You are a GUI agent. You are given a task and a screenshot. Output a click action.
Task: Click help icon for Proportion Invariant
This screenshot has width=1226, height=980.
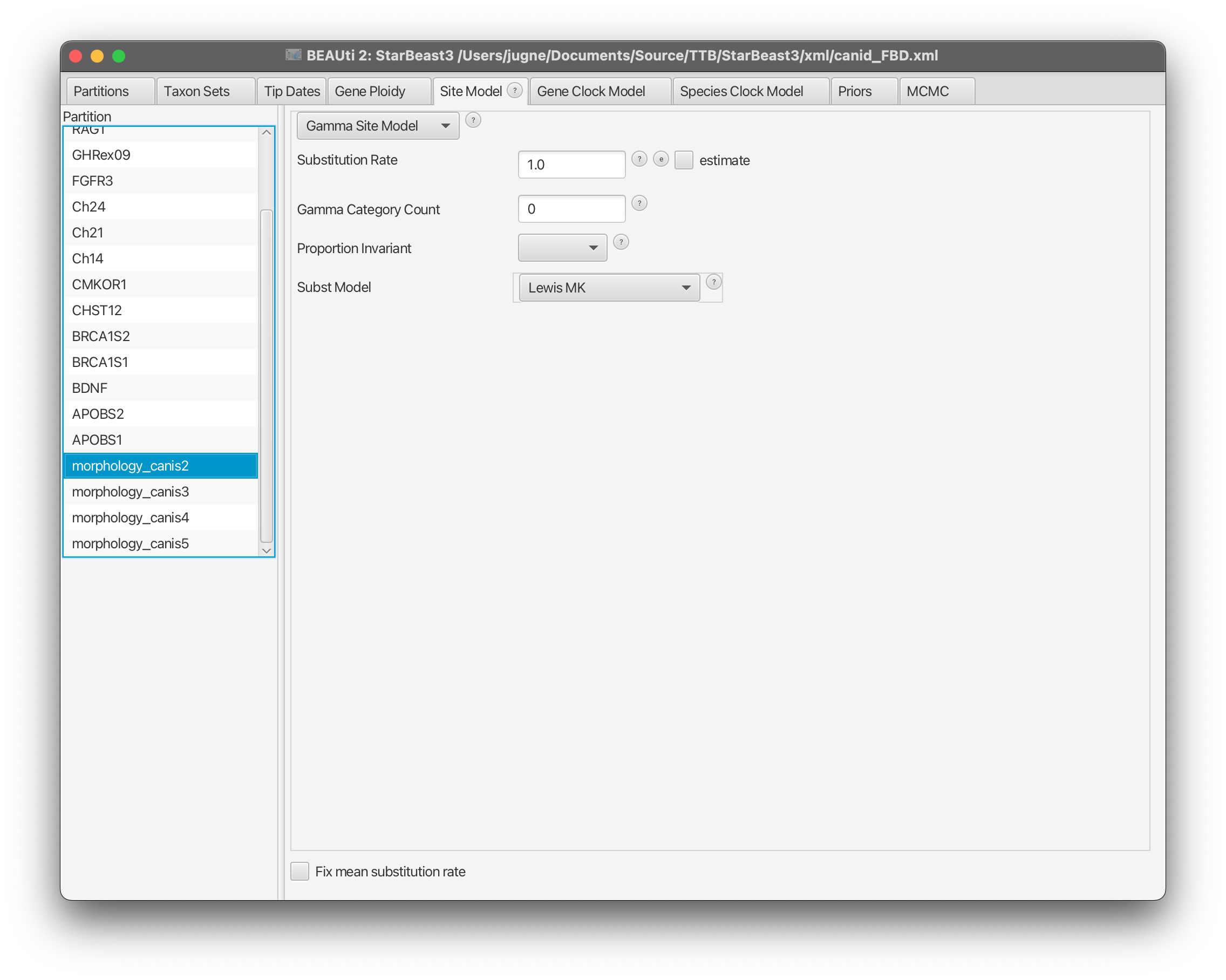621,242
